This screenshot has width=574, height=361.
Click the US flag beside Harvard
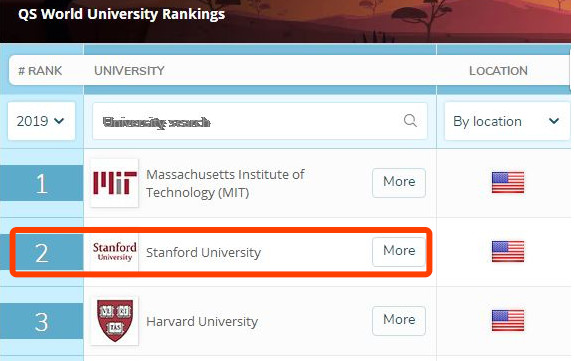[x=508, y=320]
